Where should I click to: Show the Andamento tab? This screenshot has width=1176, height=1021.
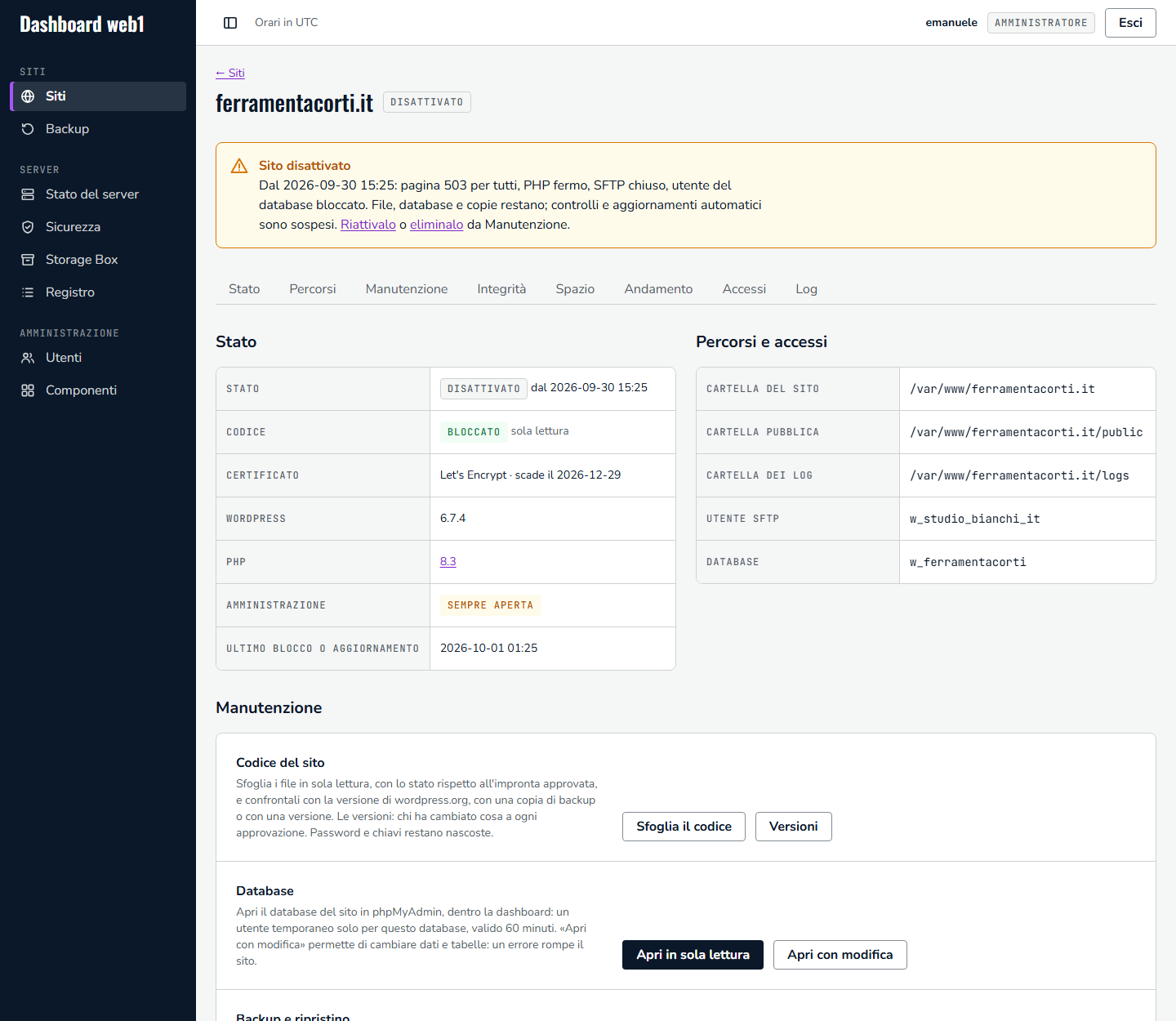pos(658,289)
